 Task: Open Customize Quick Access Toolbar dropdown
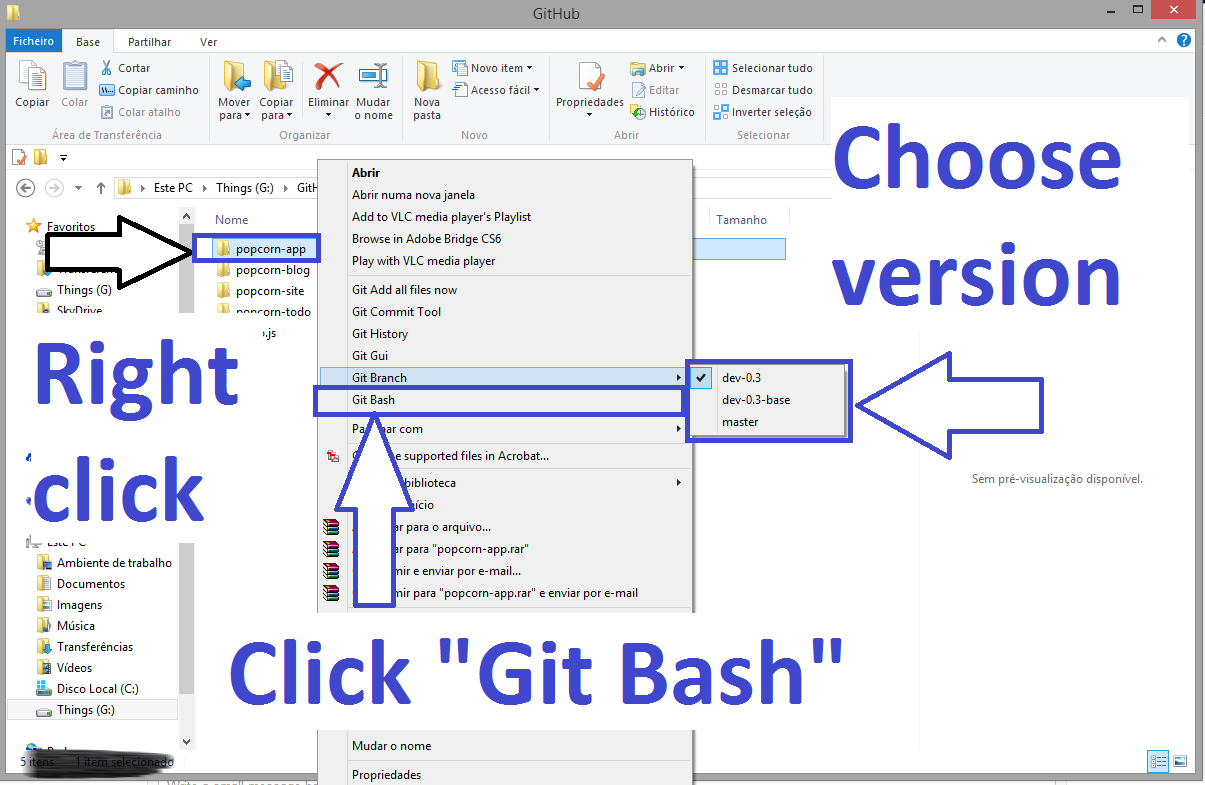64,157
